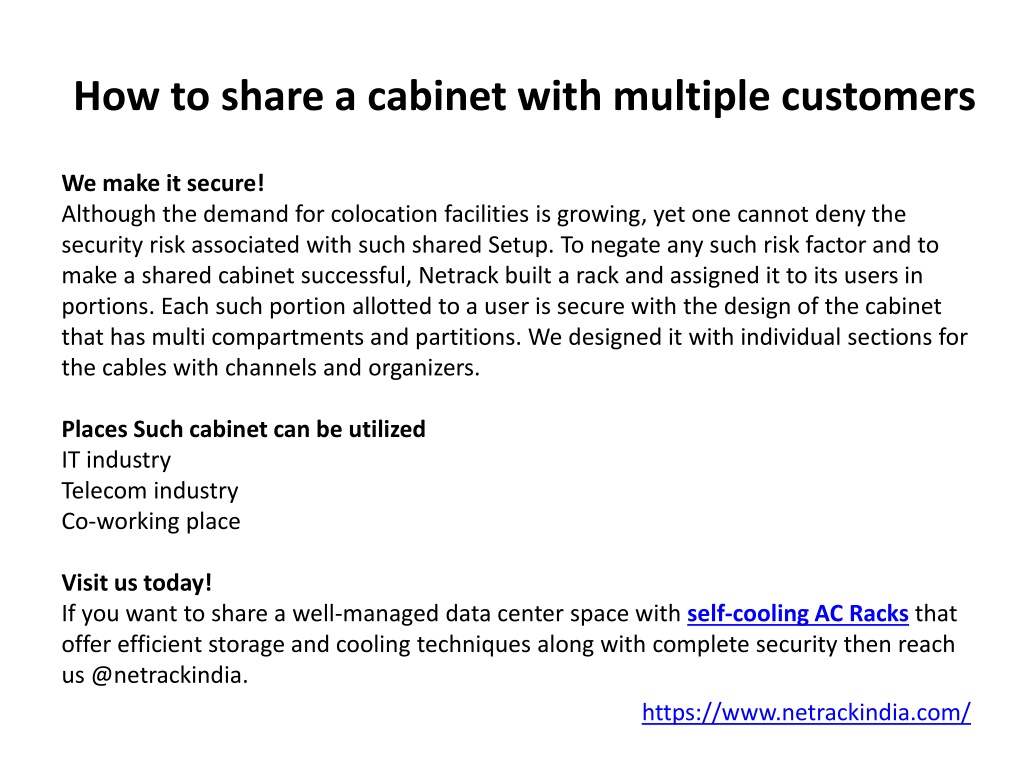Viewport: 1024px width, 768px height.
Task: Click the 'Places Such cabinet can be utilized' heading
Action: click(x=244, y=429)
